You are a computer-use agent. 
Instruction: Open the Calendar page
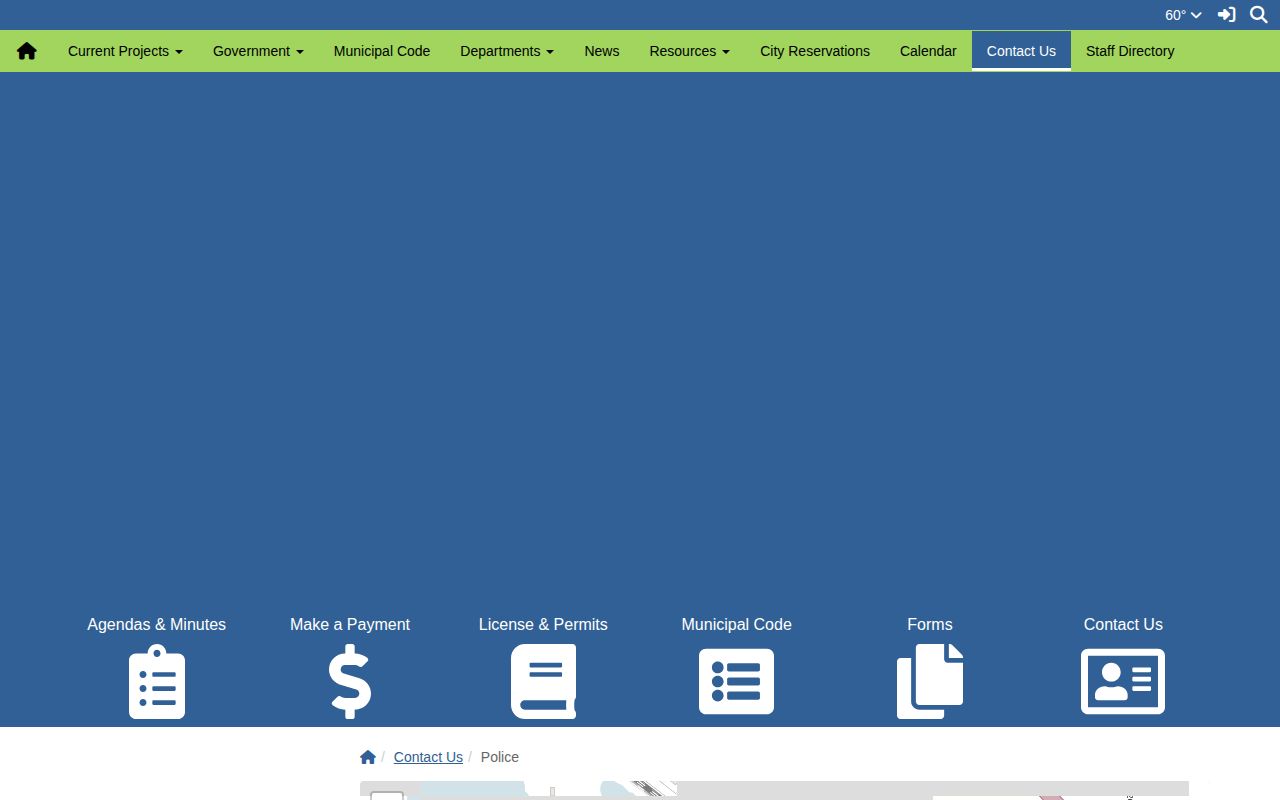click(928, 51)
